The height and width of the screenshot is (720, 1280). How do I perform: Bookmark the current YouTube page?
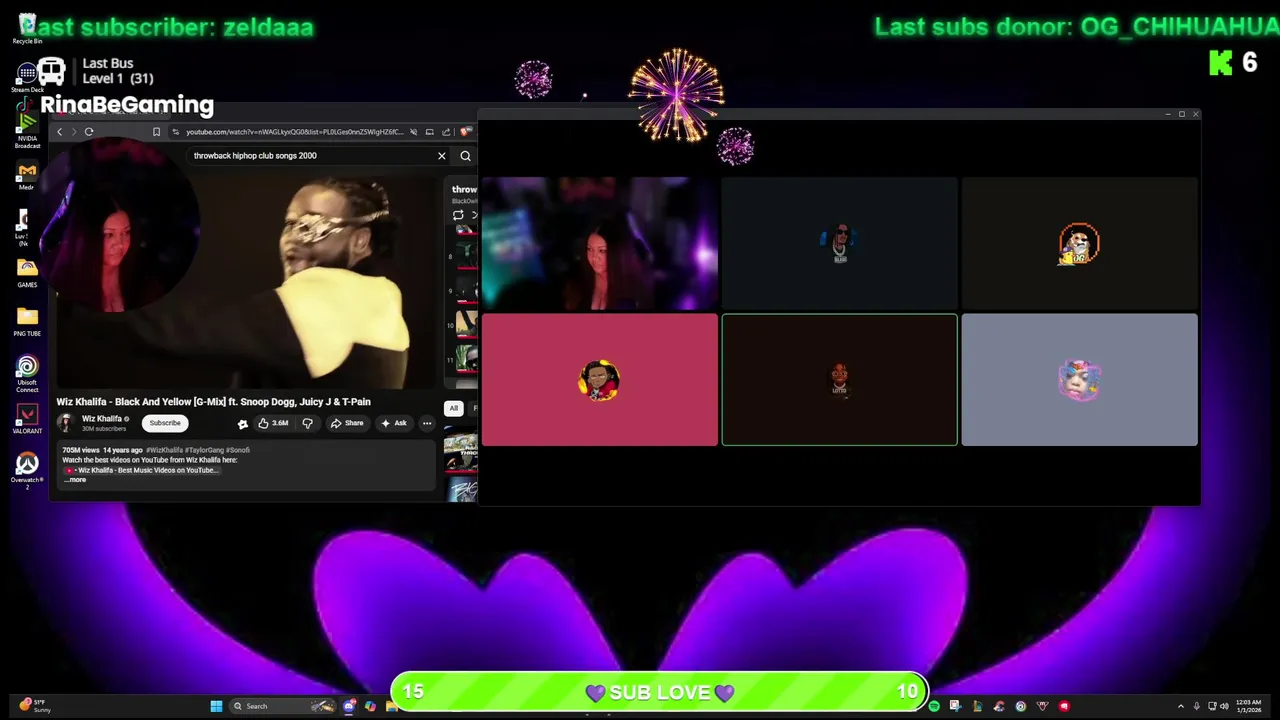tap(156, 132)
